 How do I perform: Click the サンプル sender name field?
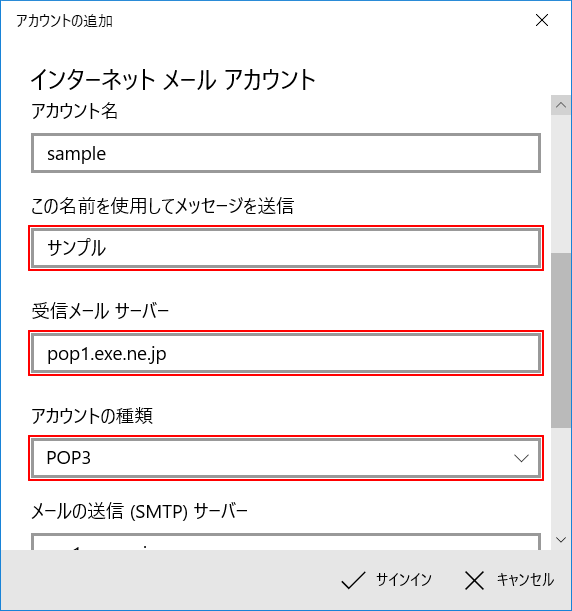point(286,248)
